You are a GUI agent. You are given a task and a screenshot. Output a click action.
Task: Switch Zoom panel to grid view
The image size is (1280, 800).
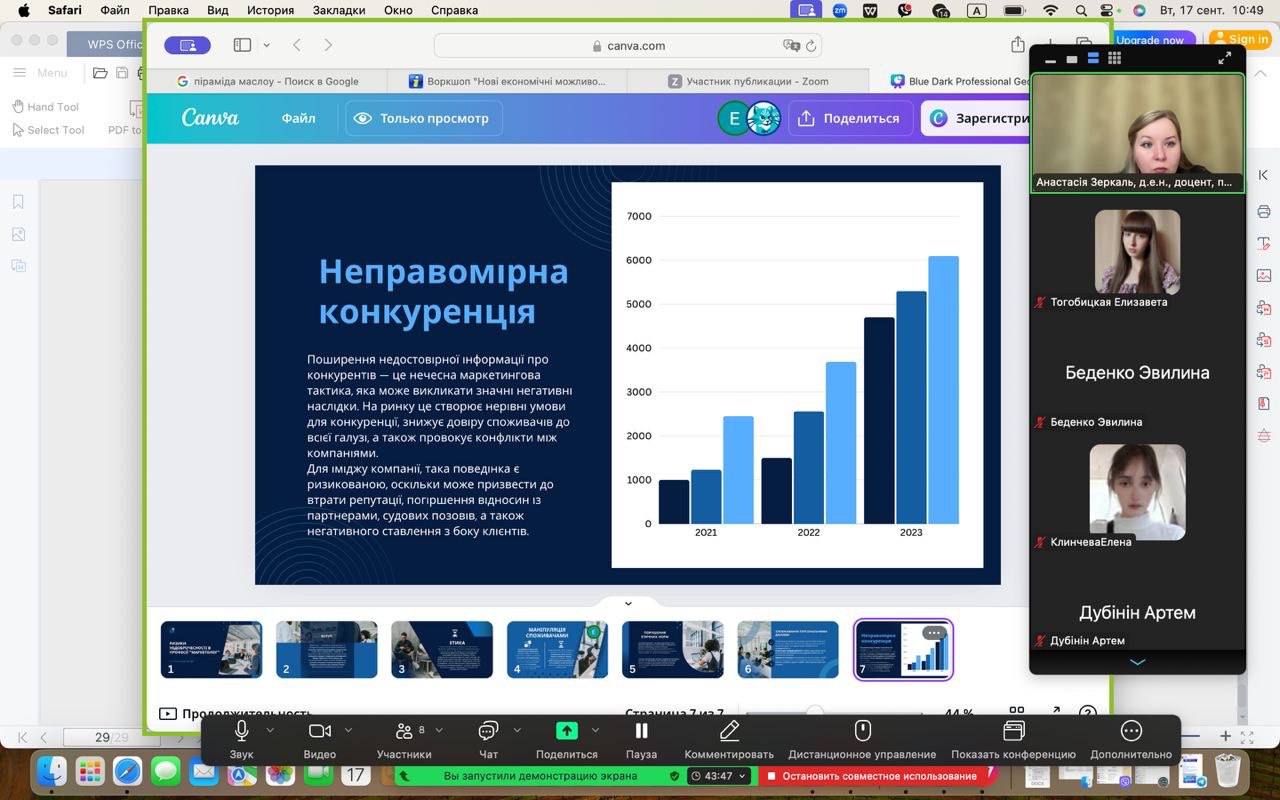click(1114, 59)
